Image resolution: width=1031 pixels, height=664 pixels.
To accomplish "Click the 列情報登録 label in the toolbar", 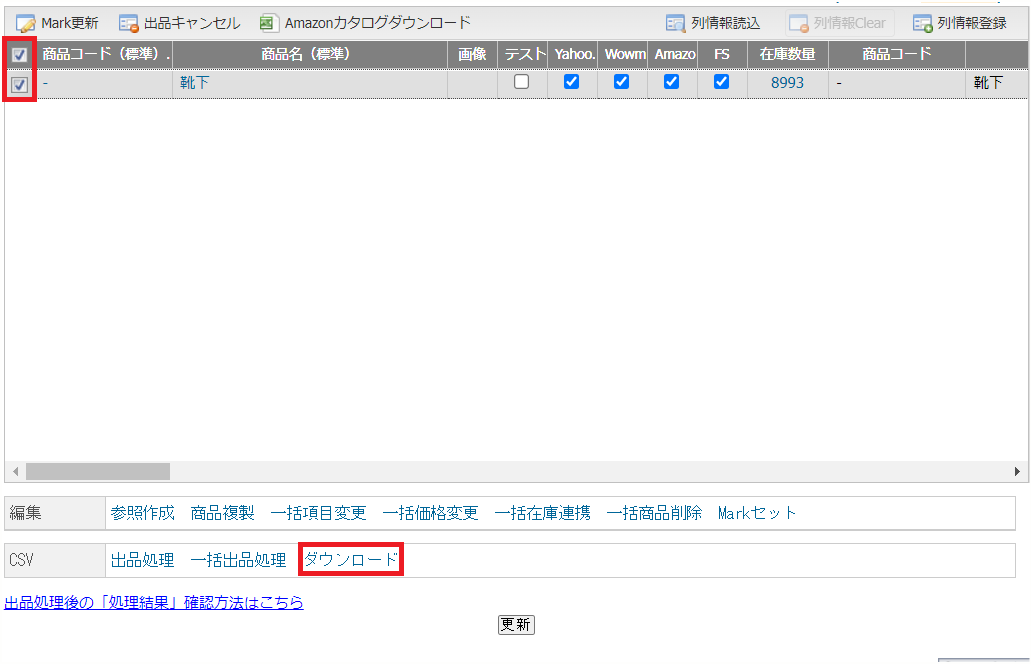I will click(x=972, y=24).
